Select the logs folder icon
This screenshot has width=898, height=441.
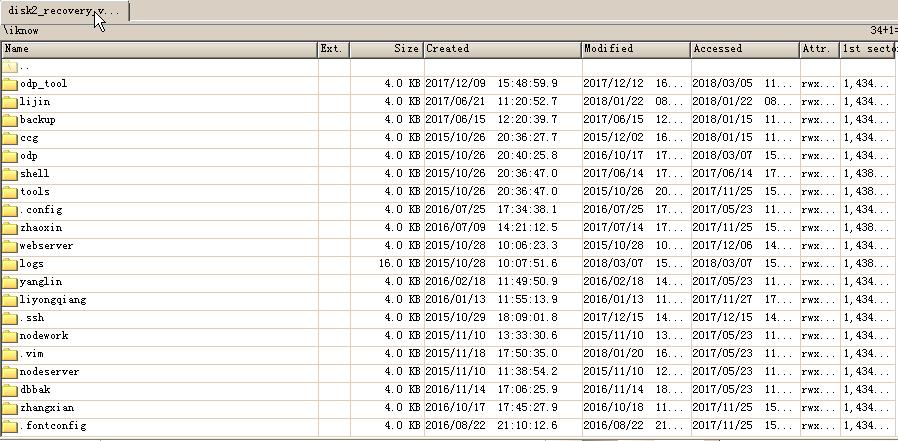click(10, 264)
